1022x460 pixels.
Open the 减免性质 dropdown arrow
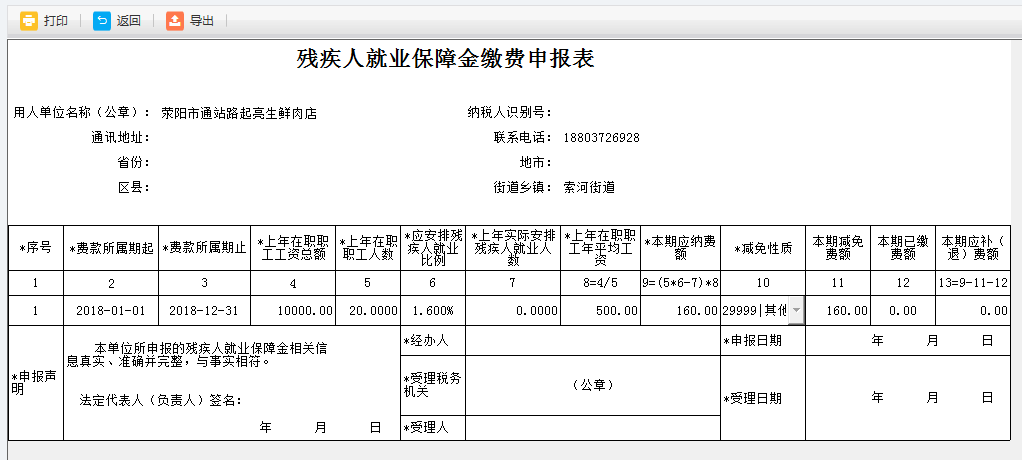[795, 311]
